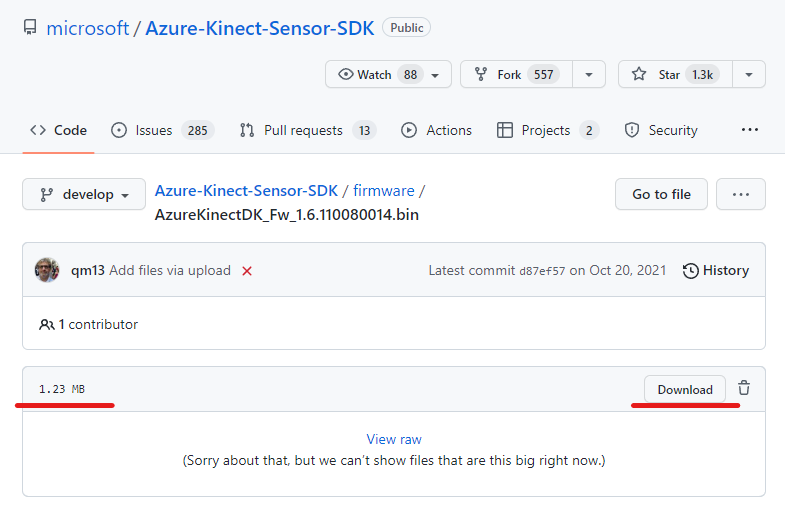Click the three-dot more tabs icon
The width and height of the screenshot is (785, 511).
click(x=749, y=130)
